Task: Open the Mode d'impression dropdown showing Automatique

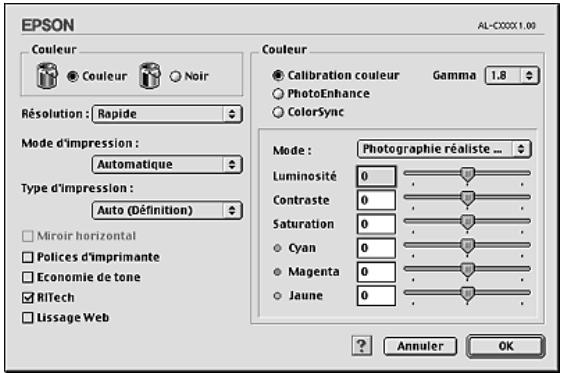Action: click(167, 164)
